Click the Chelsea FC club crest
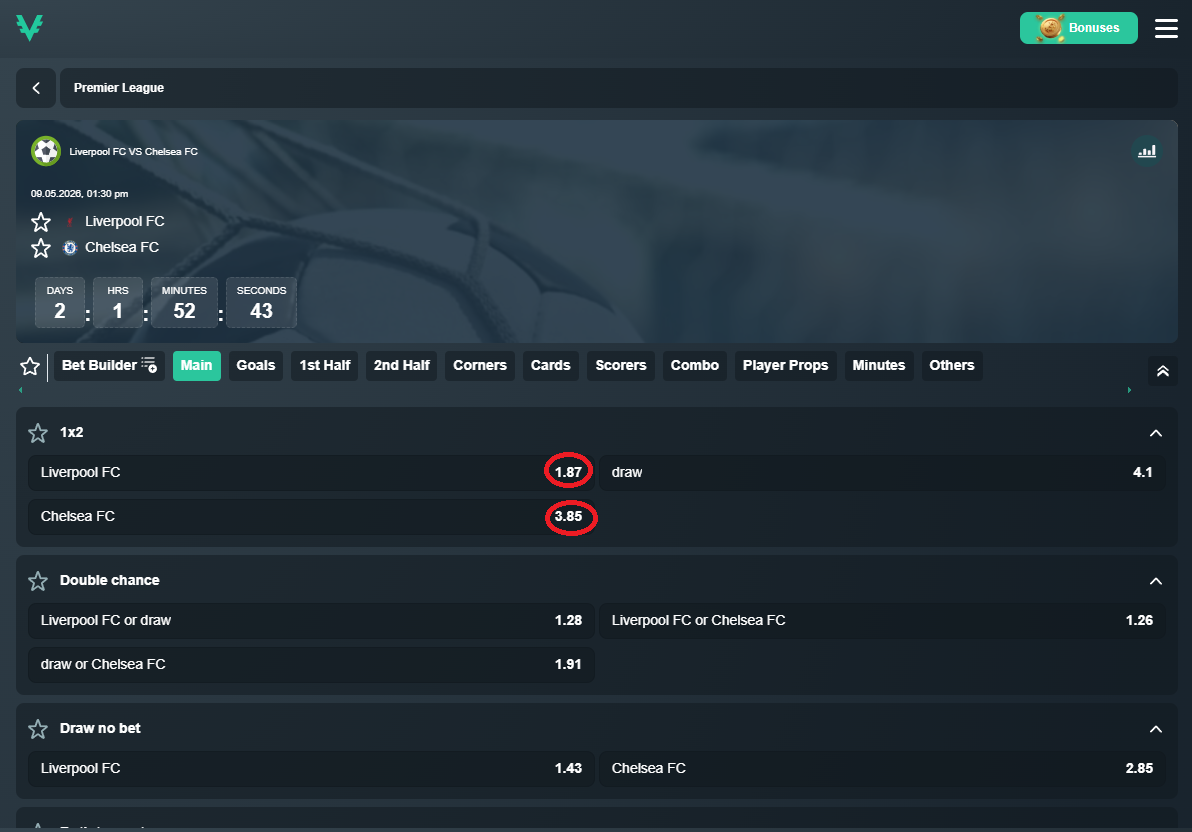 (x=70, y=247)
